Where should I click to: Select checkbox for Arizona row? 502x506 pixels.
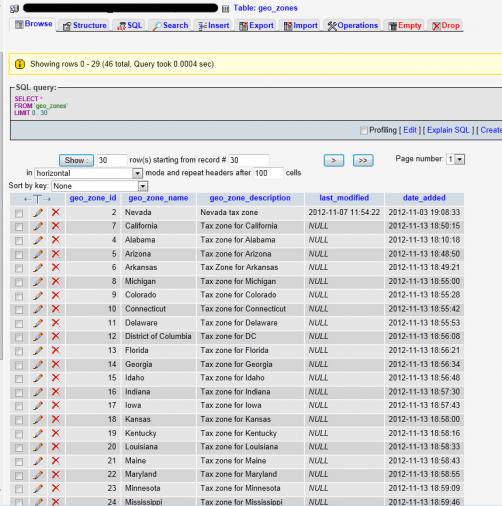[19, 255]
